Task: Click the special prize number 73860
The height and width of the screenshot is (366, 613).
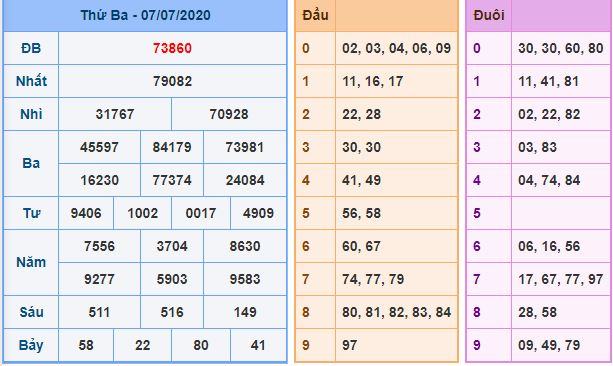Action: point(172,48)
